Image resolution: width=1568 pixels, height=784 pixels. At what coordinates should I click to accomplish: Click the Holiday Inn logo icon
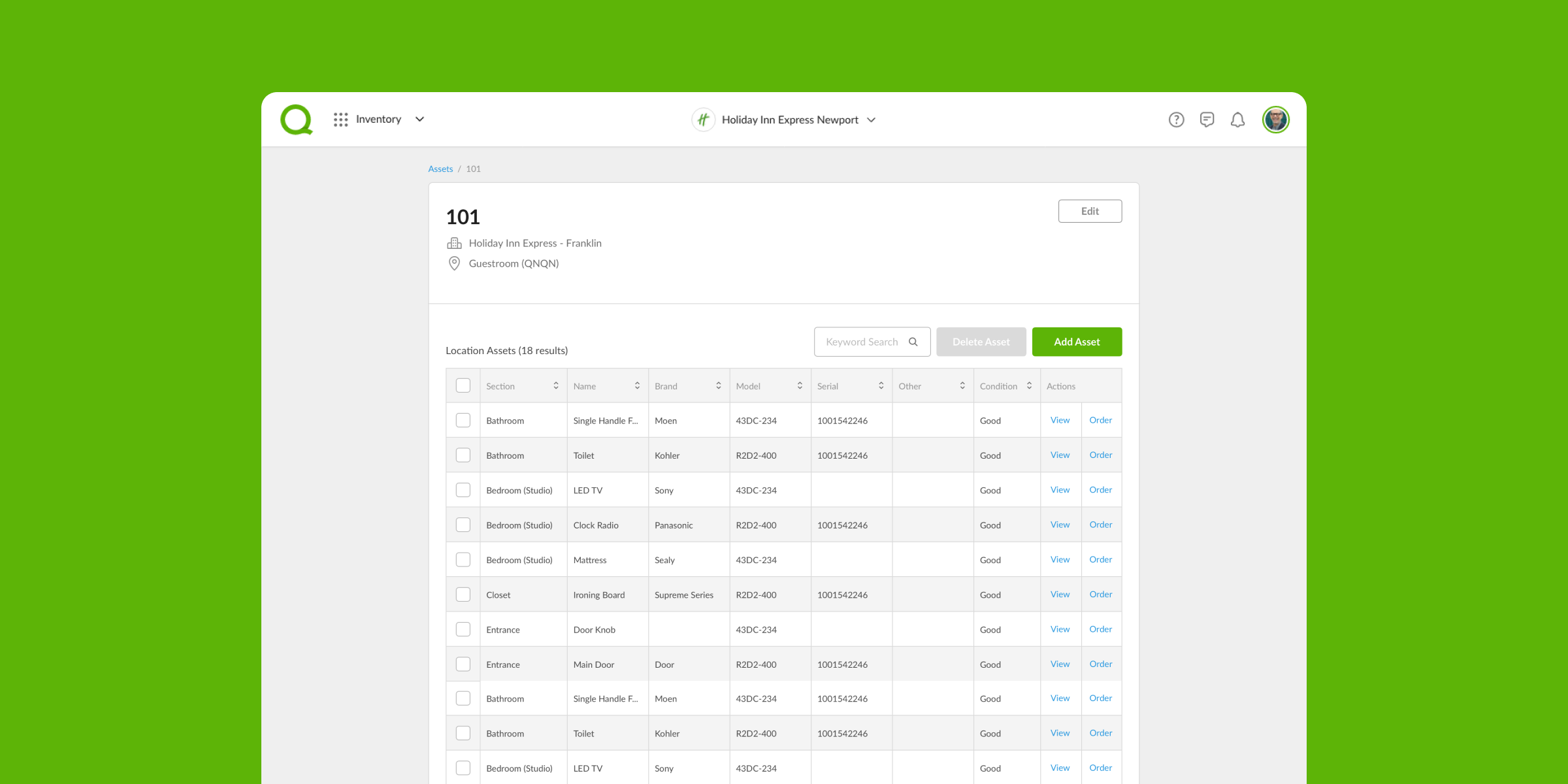(703, 120)
